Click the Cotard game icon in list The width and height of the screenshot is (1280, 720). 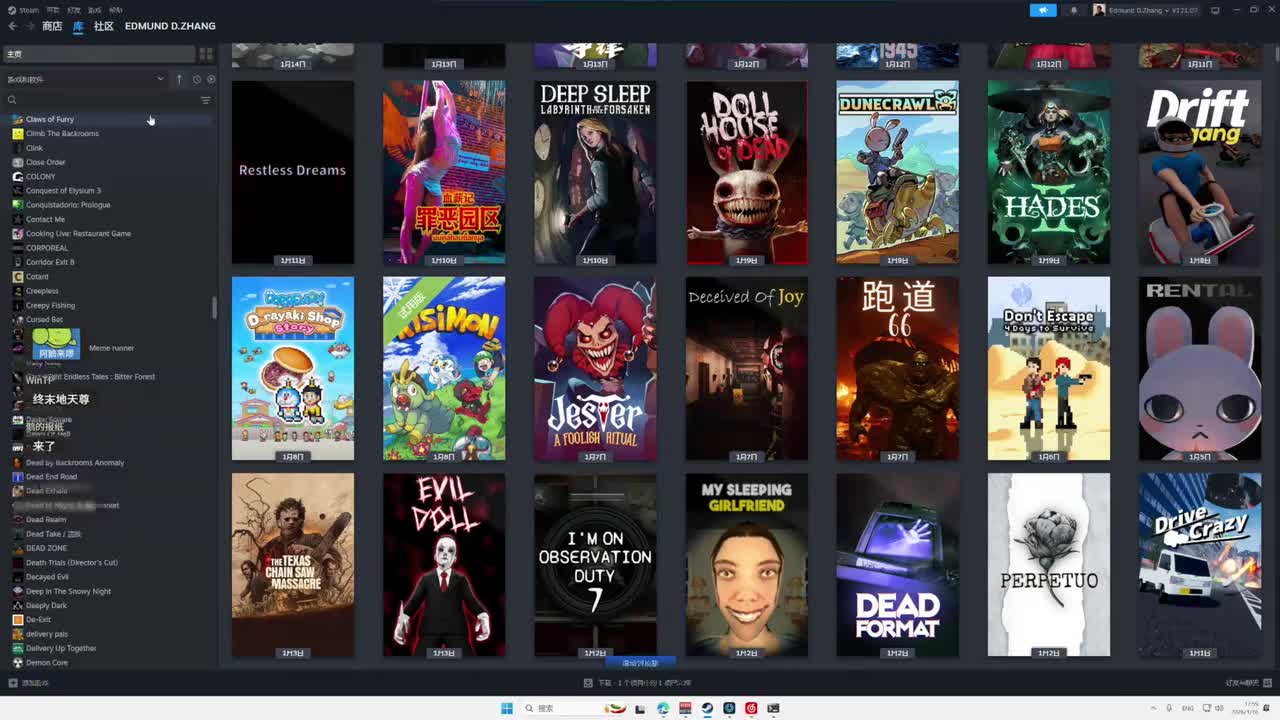pos(17,276)
